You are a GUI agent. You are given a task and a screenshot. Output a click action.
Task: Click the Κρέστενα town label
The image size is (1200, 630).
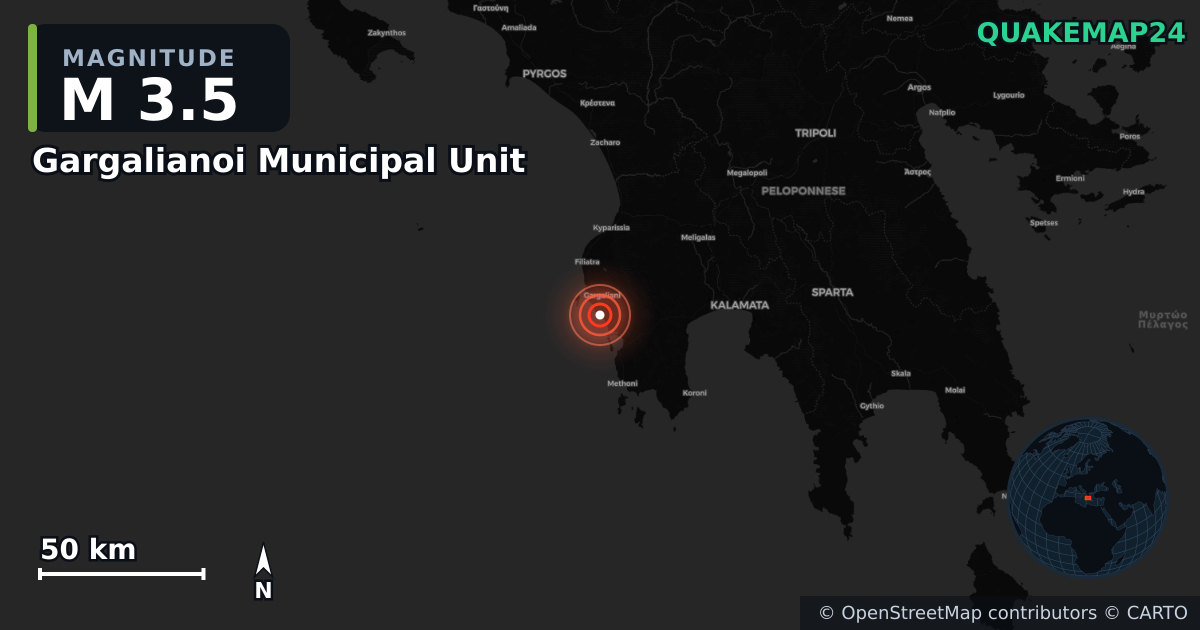(597, 103)
